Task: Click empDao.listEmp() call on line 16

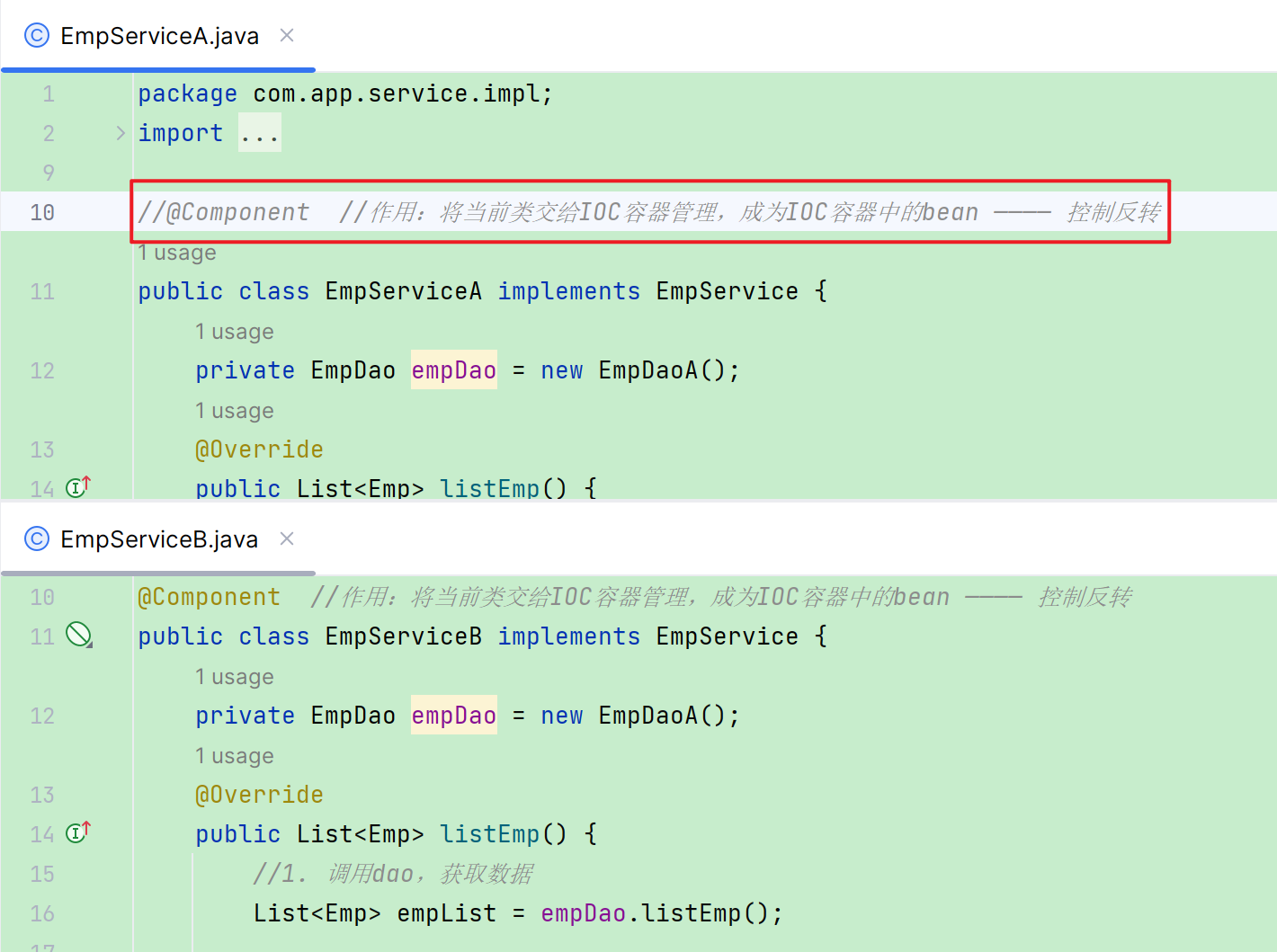Action: click(x=655, y=913)
